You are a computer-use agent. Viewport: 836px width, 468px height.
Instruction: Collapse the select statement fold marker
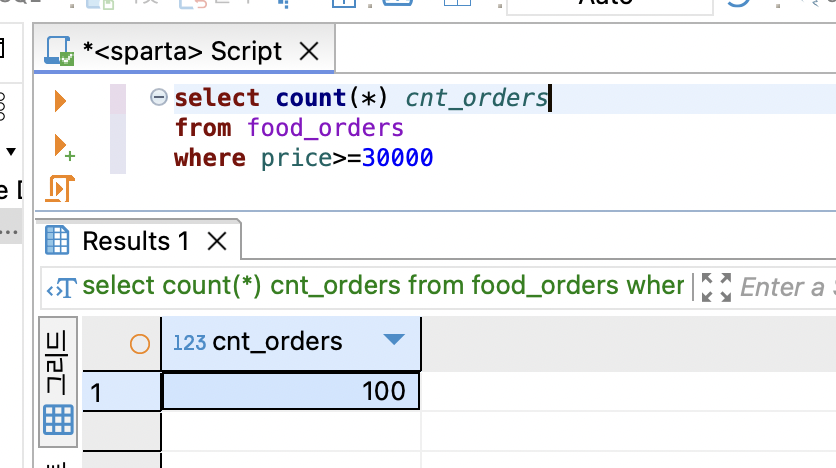(158, 97)
